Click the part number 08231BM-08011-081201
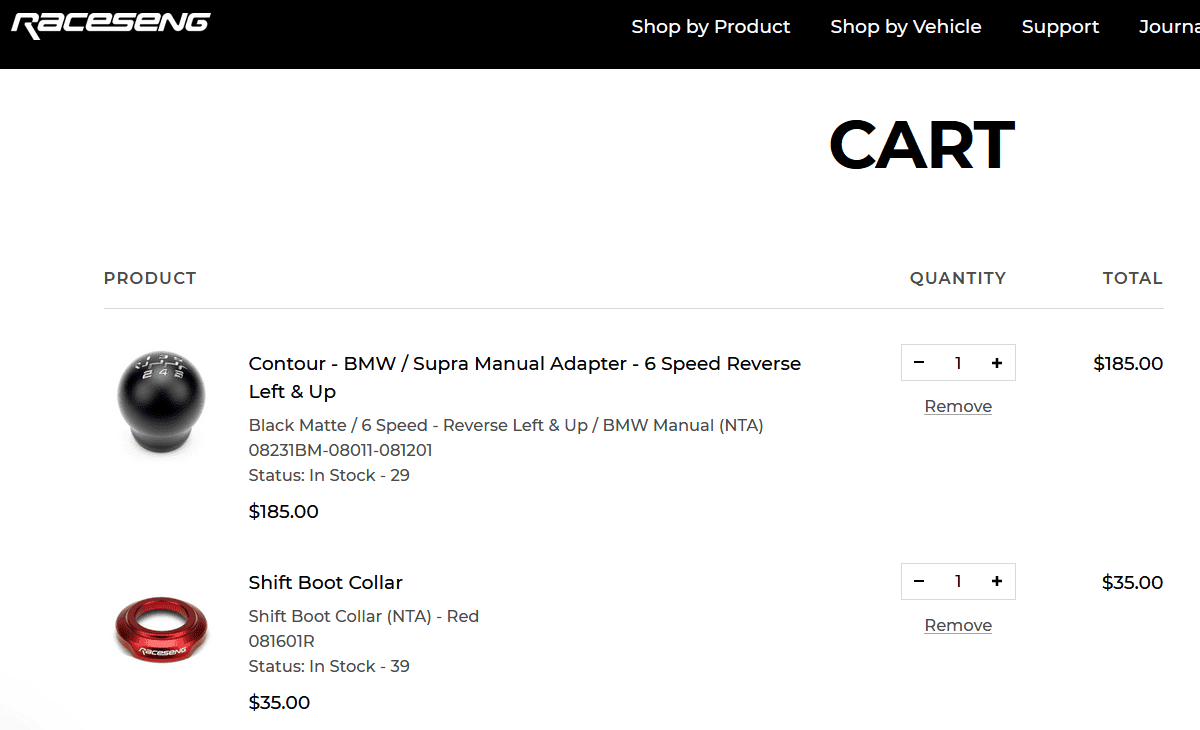This screenshot has height=730, width=1200. click(x=341, y=450)
